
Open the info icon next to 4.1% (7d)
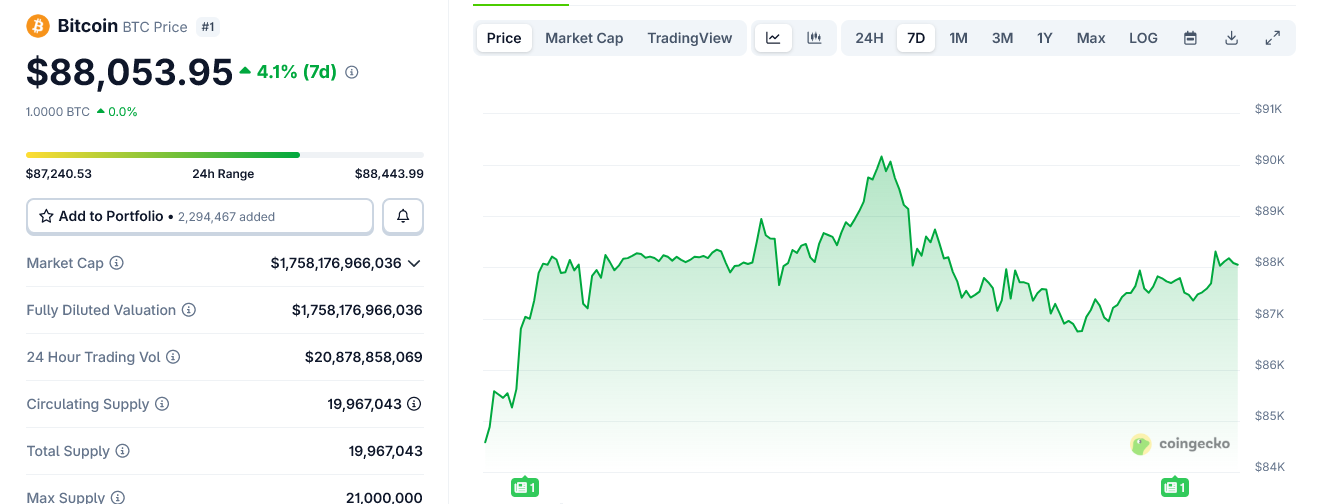[x=352, y=72]
